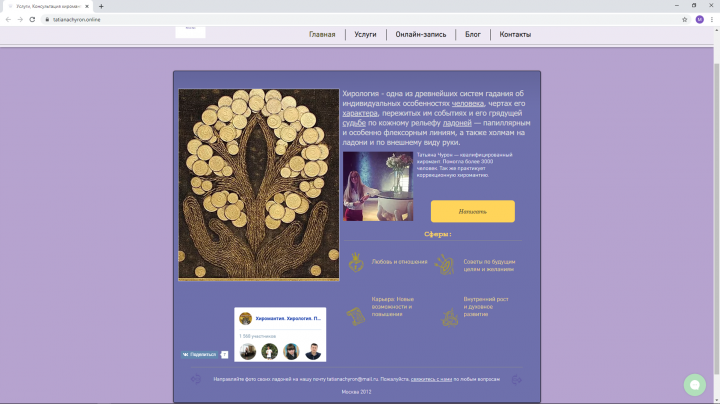Click 'Советы по будущим целям и желаниям' text

click(x=489, y=265)
